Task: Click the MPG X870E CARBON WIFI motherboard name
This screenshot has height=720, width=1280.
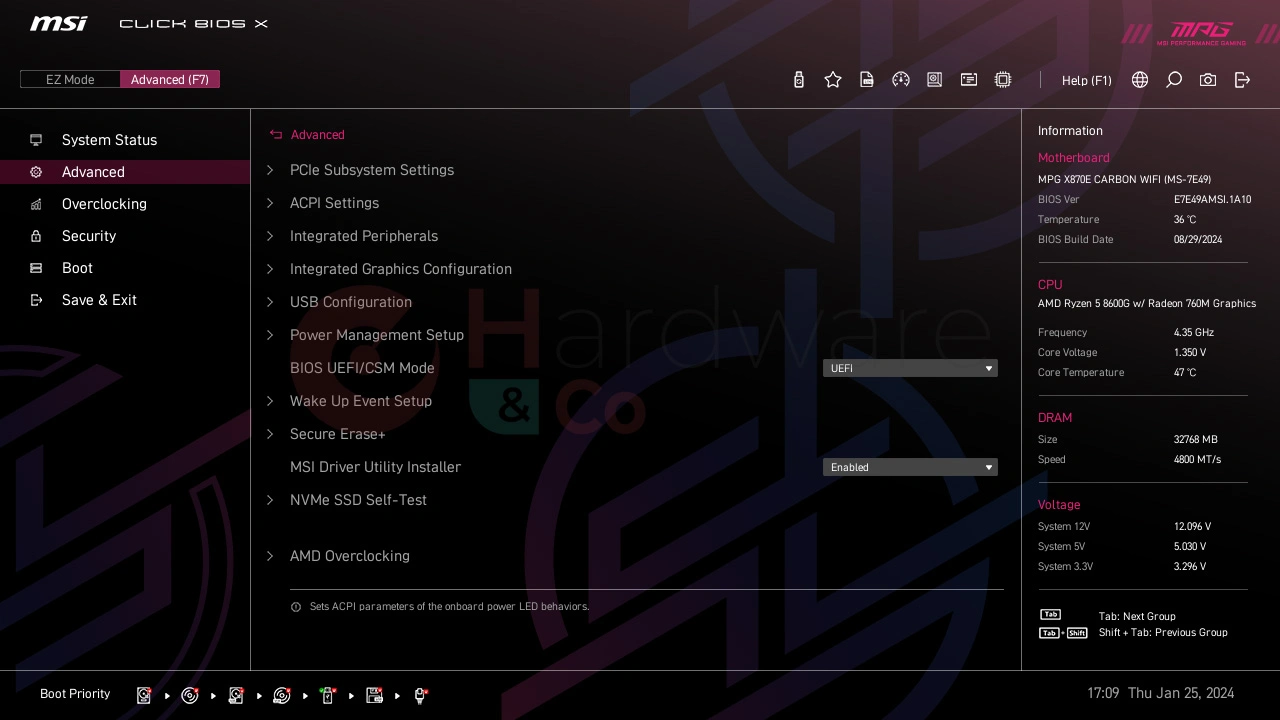Action: (x=1124, y=180)
